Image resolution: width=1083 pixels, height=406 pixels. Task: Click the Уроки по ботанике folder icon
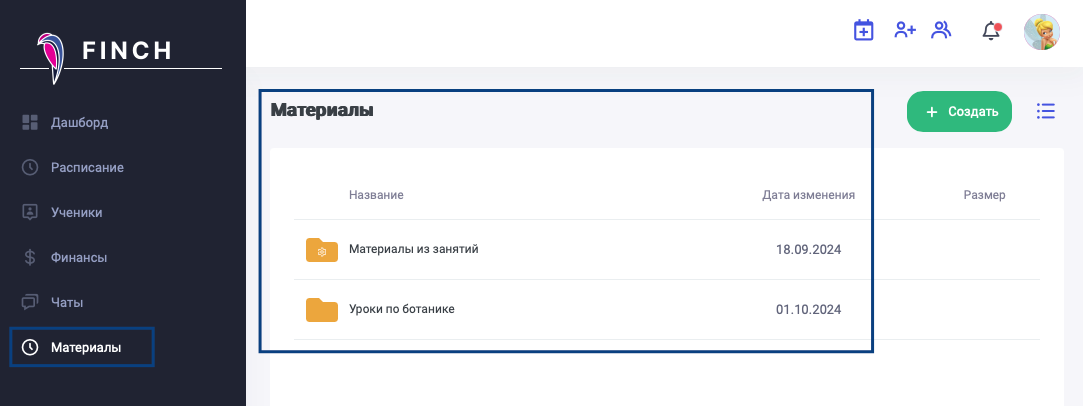pyautogui.click(x=322, y=310)
